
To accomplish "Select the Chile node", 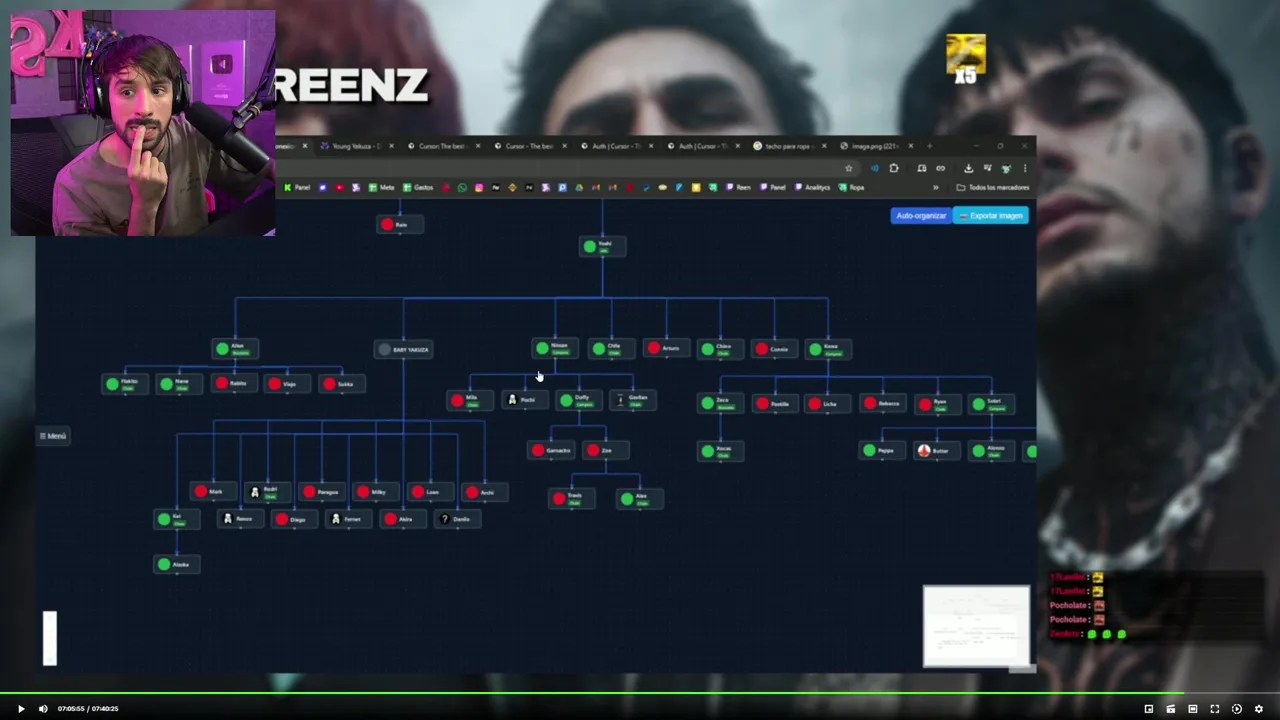I will click(611, 348).
